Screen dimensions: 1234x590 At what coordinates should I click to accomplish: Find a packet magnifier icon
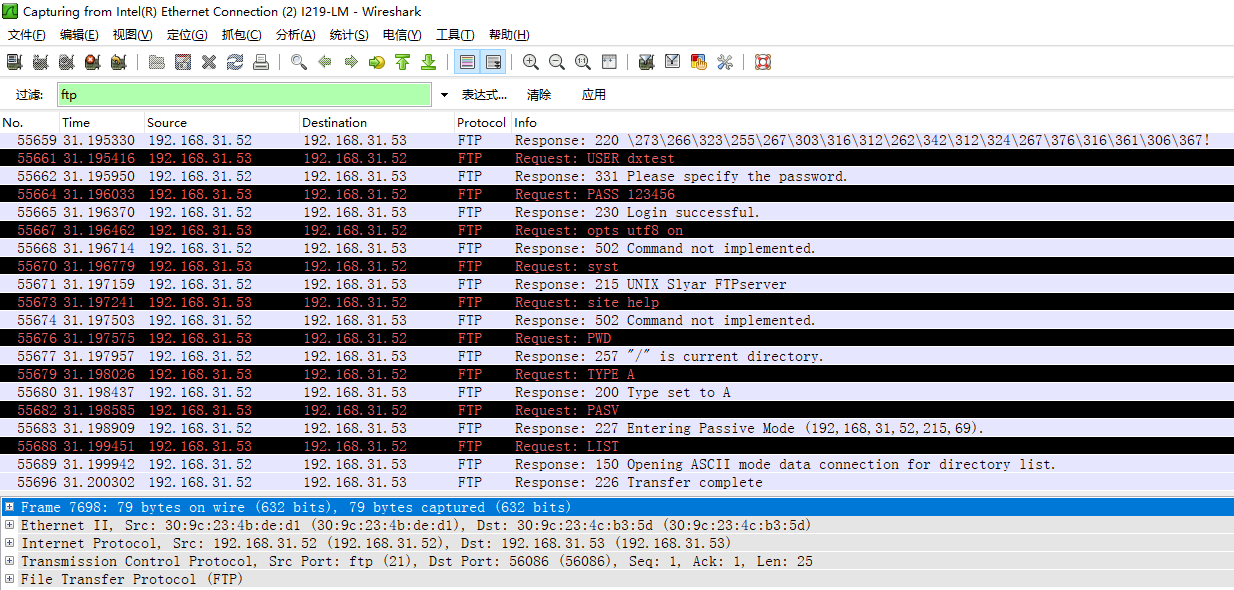pyautogui.click(x=299, y=62)
